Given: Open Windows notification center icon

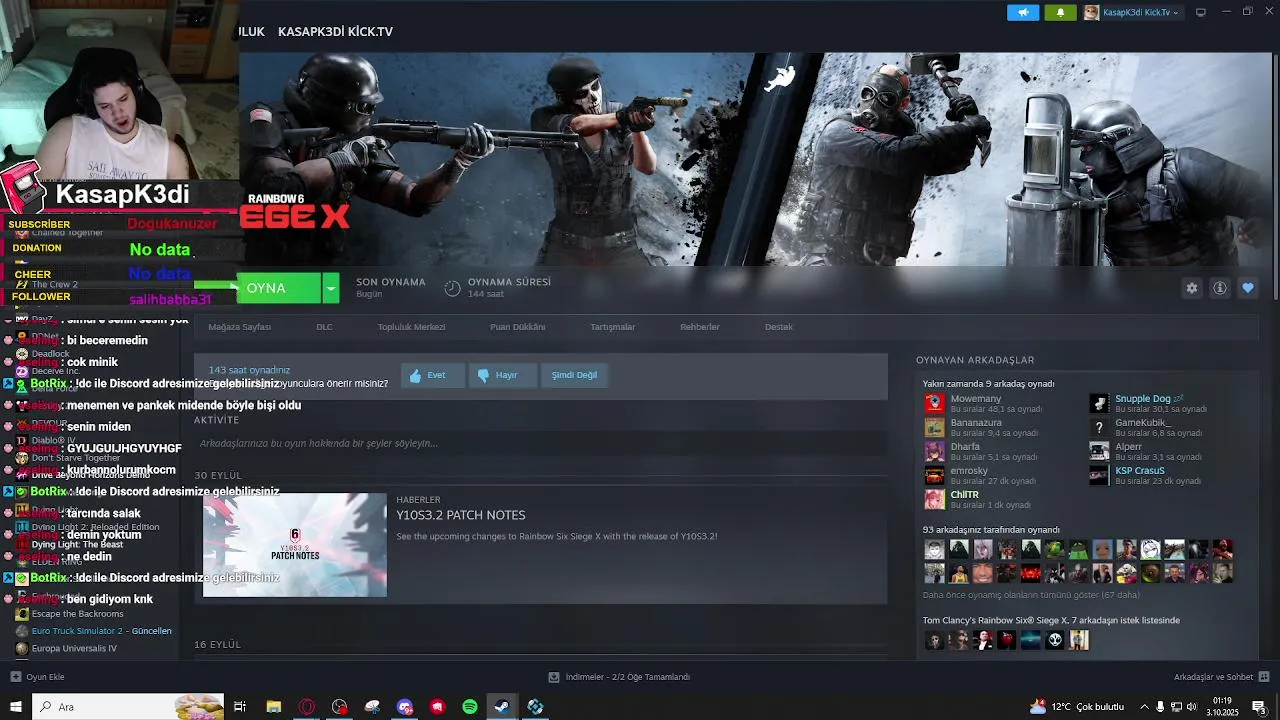Looking at the screenshot, I should 1259,707.
